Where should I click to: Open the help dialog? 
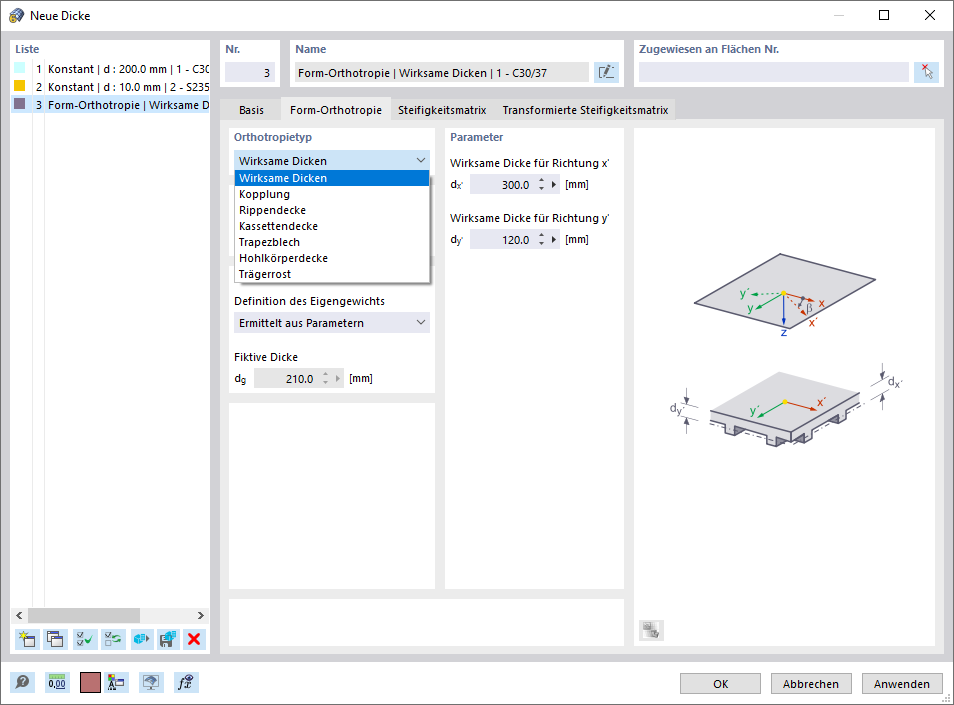point(22,683)
